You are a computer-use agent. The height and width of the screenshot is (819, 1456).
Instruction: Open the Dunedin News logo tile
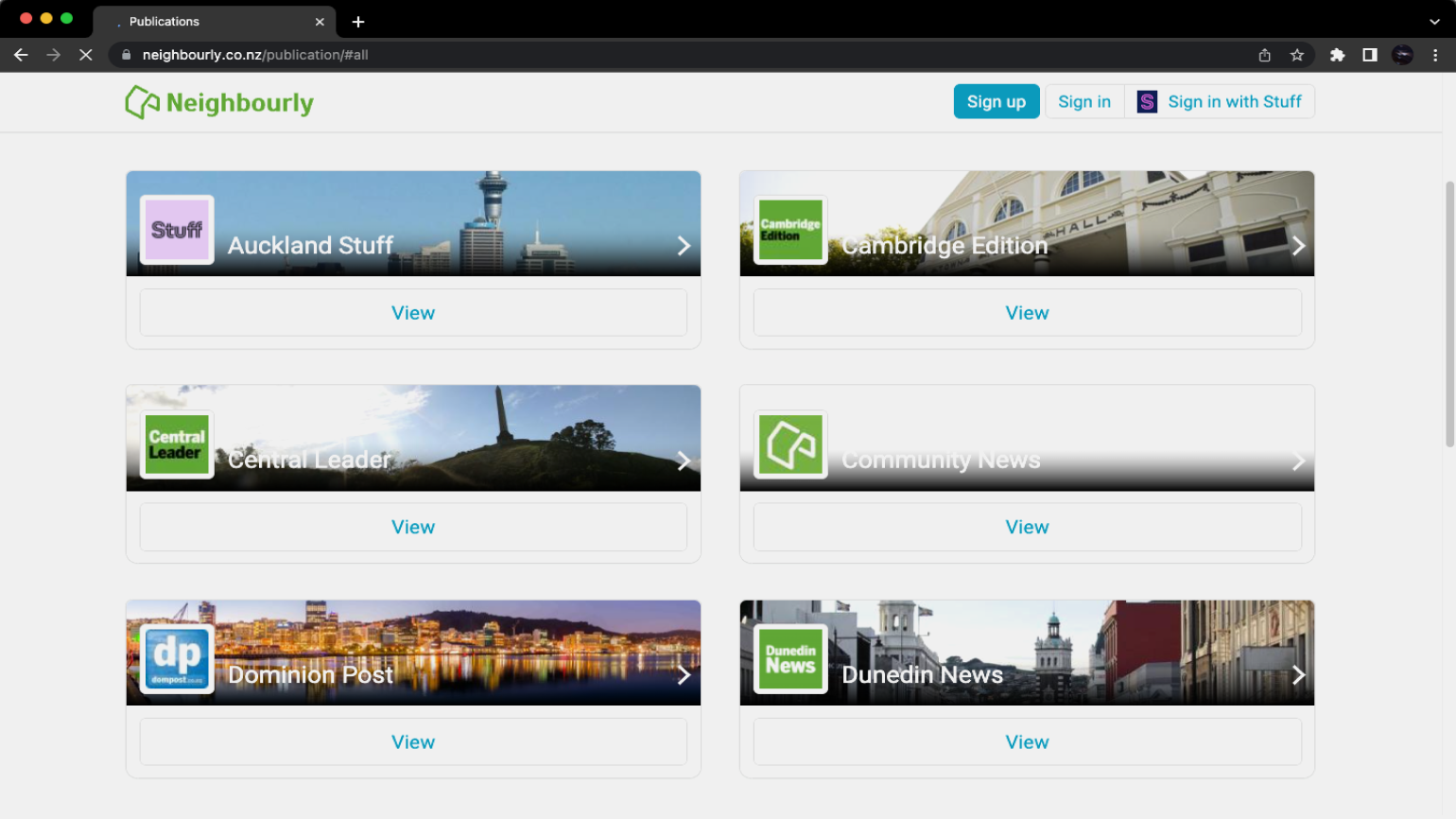point(790,659)
